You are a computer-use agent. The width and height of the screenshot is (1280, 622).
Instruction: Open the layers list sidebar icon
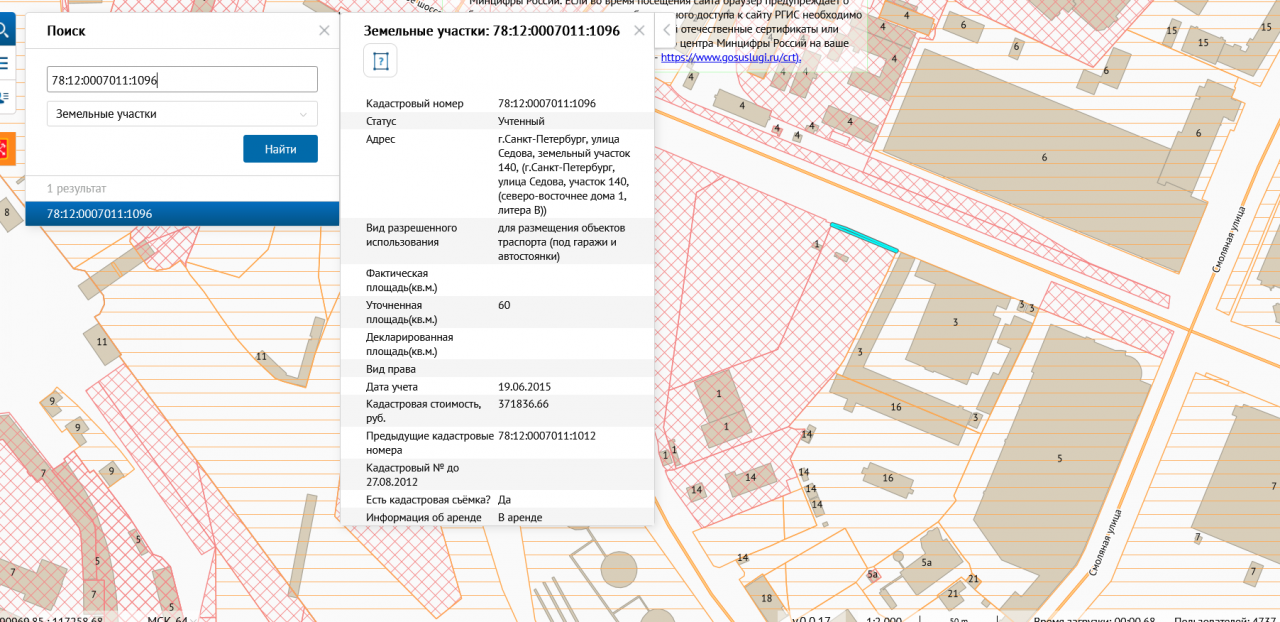[5, 63]
